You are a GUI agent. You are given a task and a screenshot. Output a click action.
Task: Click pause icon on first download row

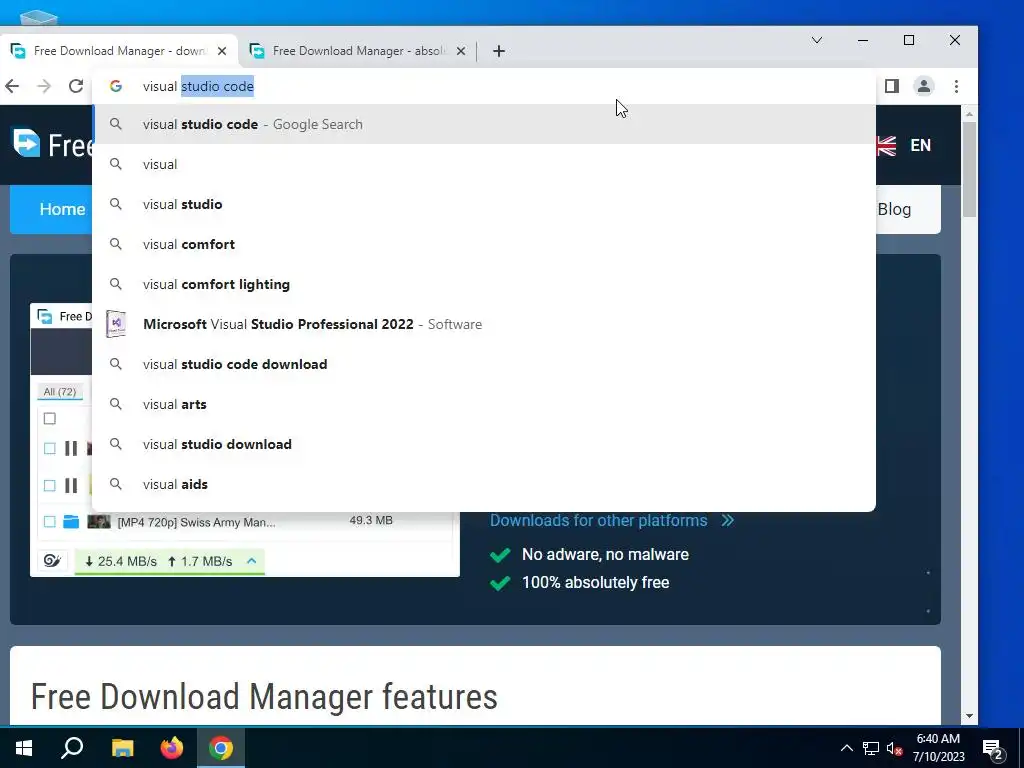pyautogui.click(x=71, y=448)
